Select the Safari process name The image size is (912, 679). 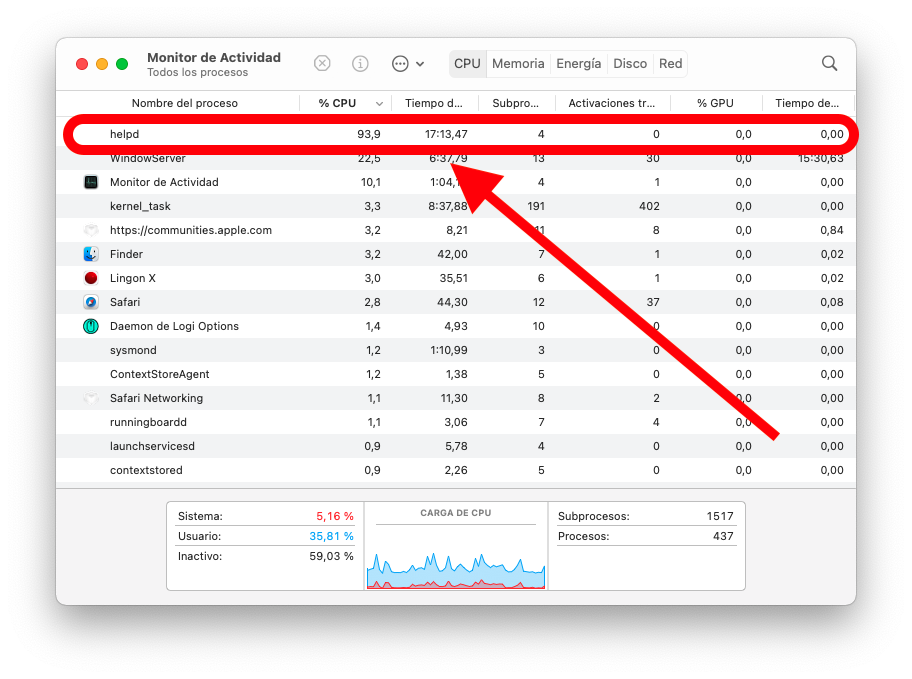point(125,302)
